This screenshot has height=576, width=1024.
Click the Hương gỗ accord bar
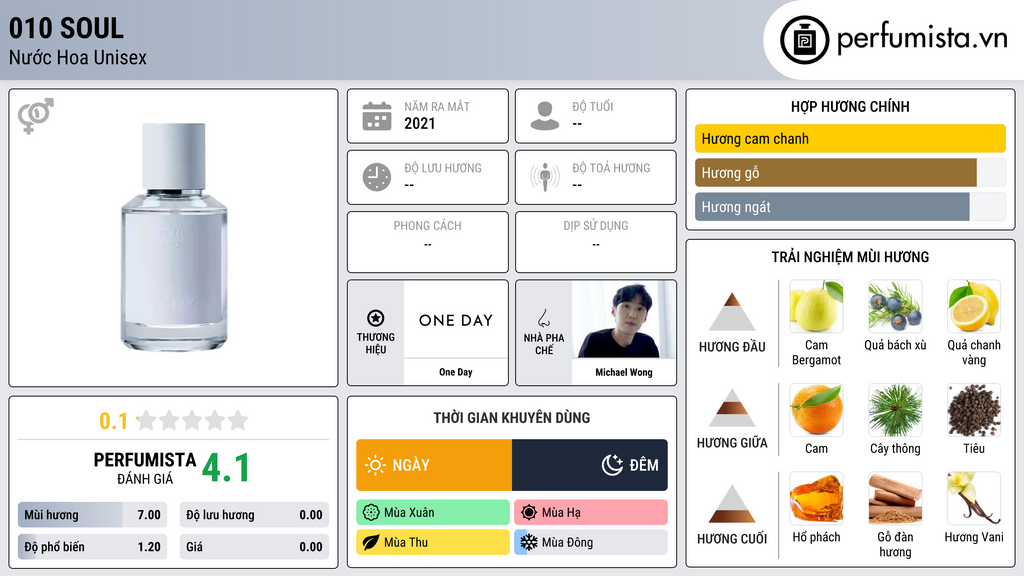coord(850,172)
